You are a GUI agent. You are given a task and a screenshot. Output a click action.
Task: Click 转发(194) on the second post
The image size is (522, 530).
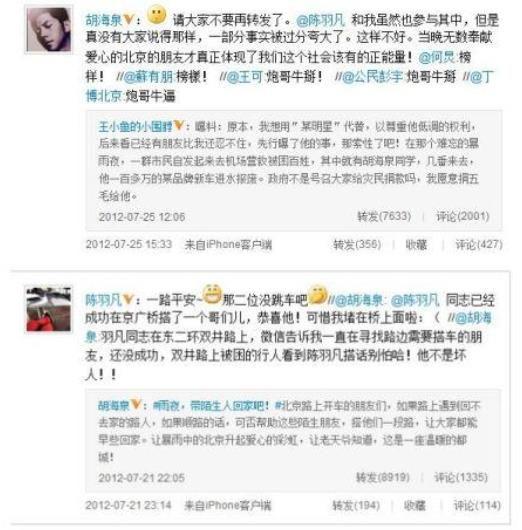click(x=356, y=505)
